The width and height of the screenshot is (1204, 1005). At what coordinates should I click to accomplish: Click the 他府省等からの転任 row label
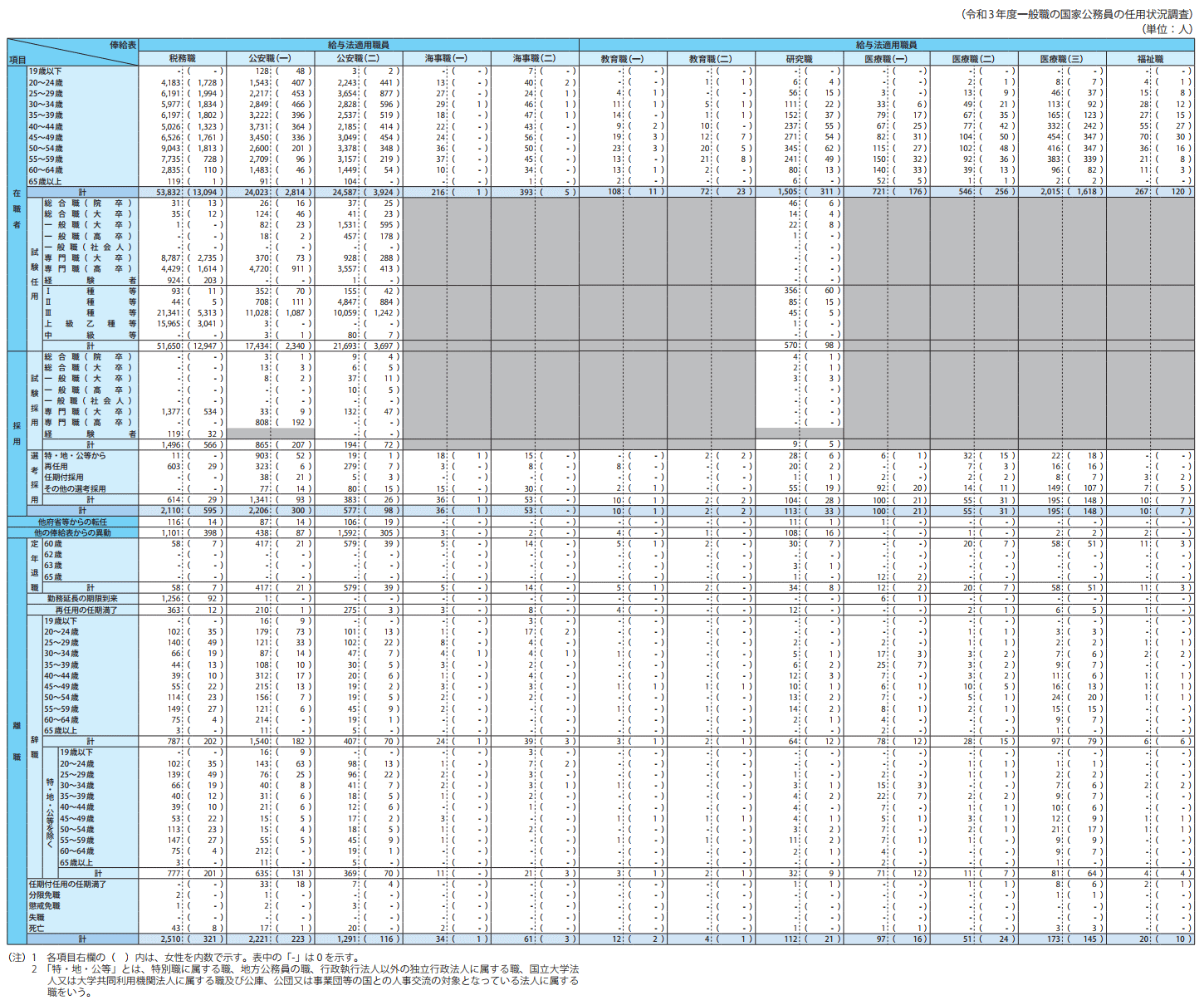tap(72, 522)
